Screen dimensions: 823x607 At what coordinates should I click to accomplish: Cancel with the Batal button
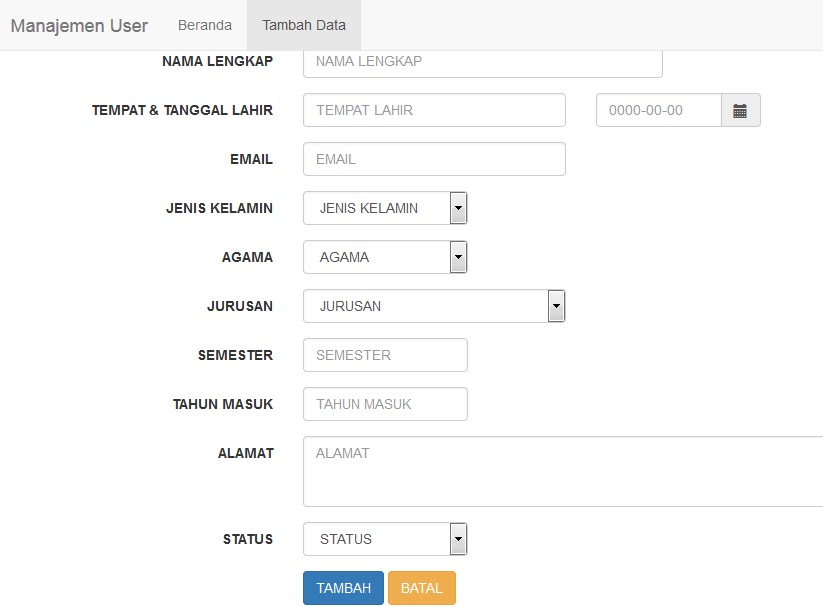[x=421, y=588]
